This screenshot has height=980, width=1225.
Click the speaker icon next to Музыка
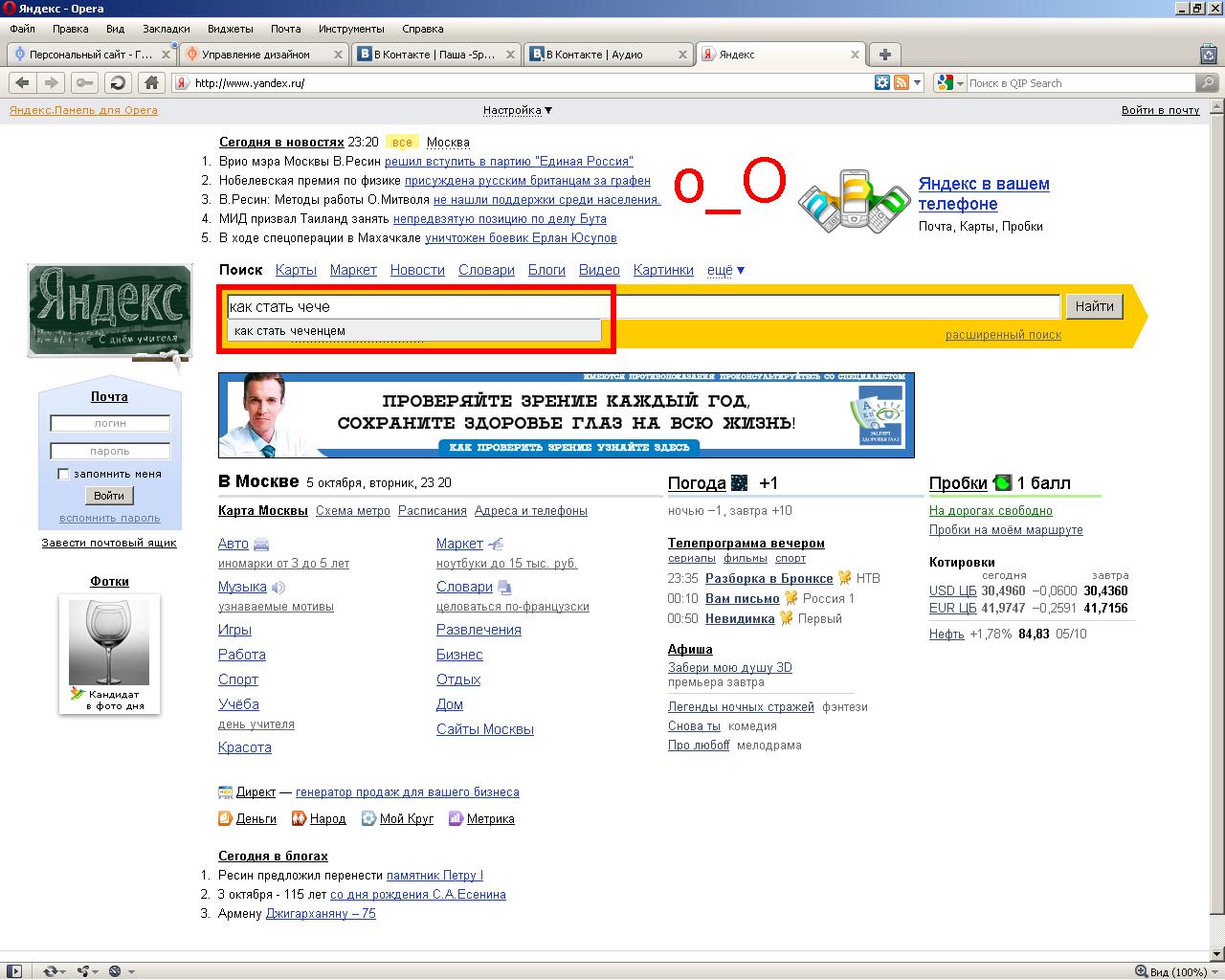coord(278,588)
